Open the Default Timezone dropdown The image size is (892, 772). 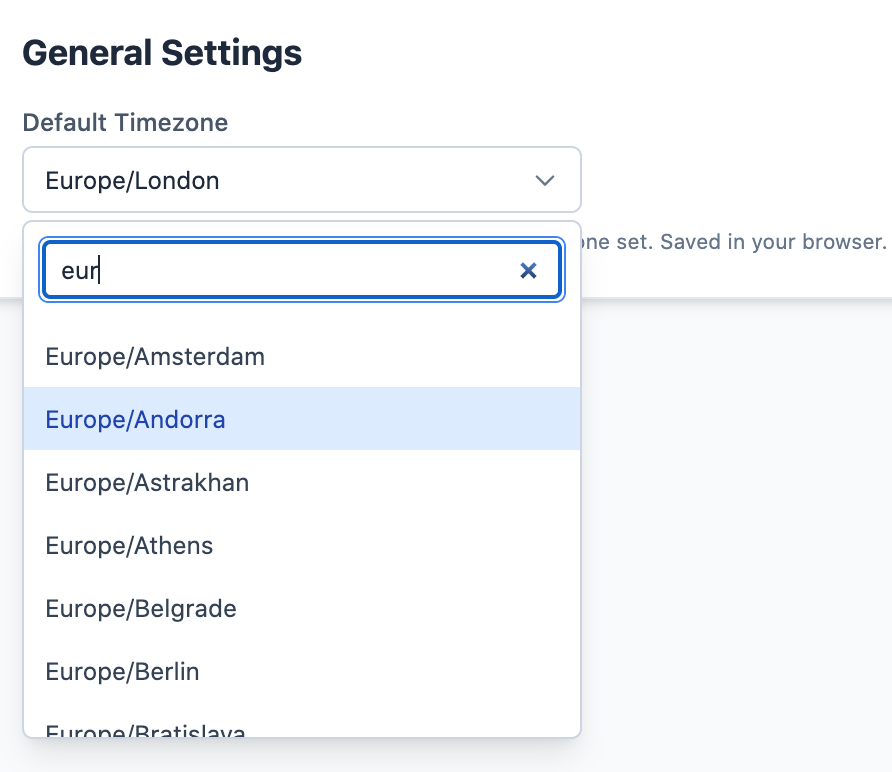click(x=302, y=181)
